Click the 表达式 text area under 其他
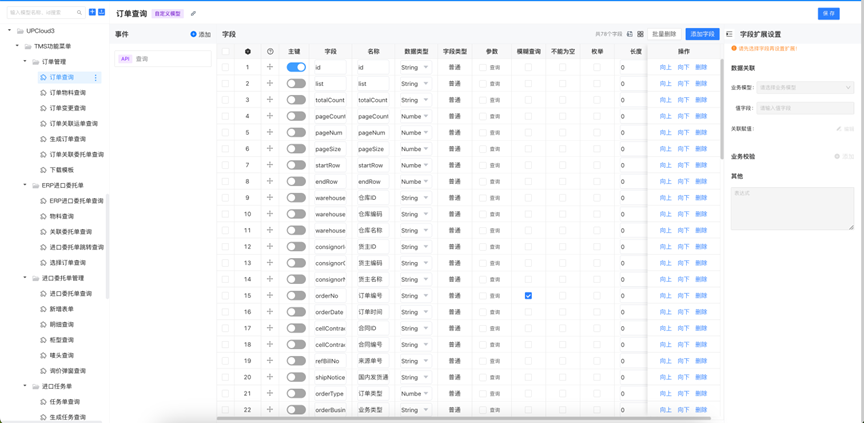Image resolution: width=864 pixels, height=423 pixels. (792, 208)
